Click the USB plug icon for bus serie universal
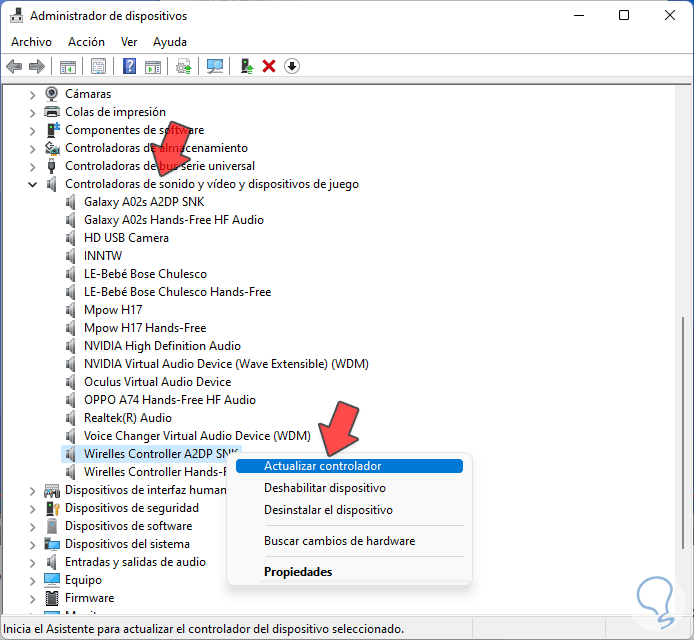The height and width of the screenshot is (640, 694). [51, 166]
